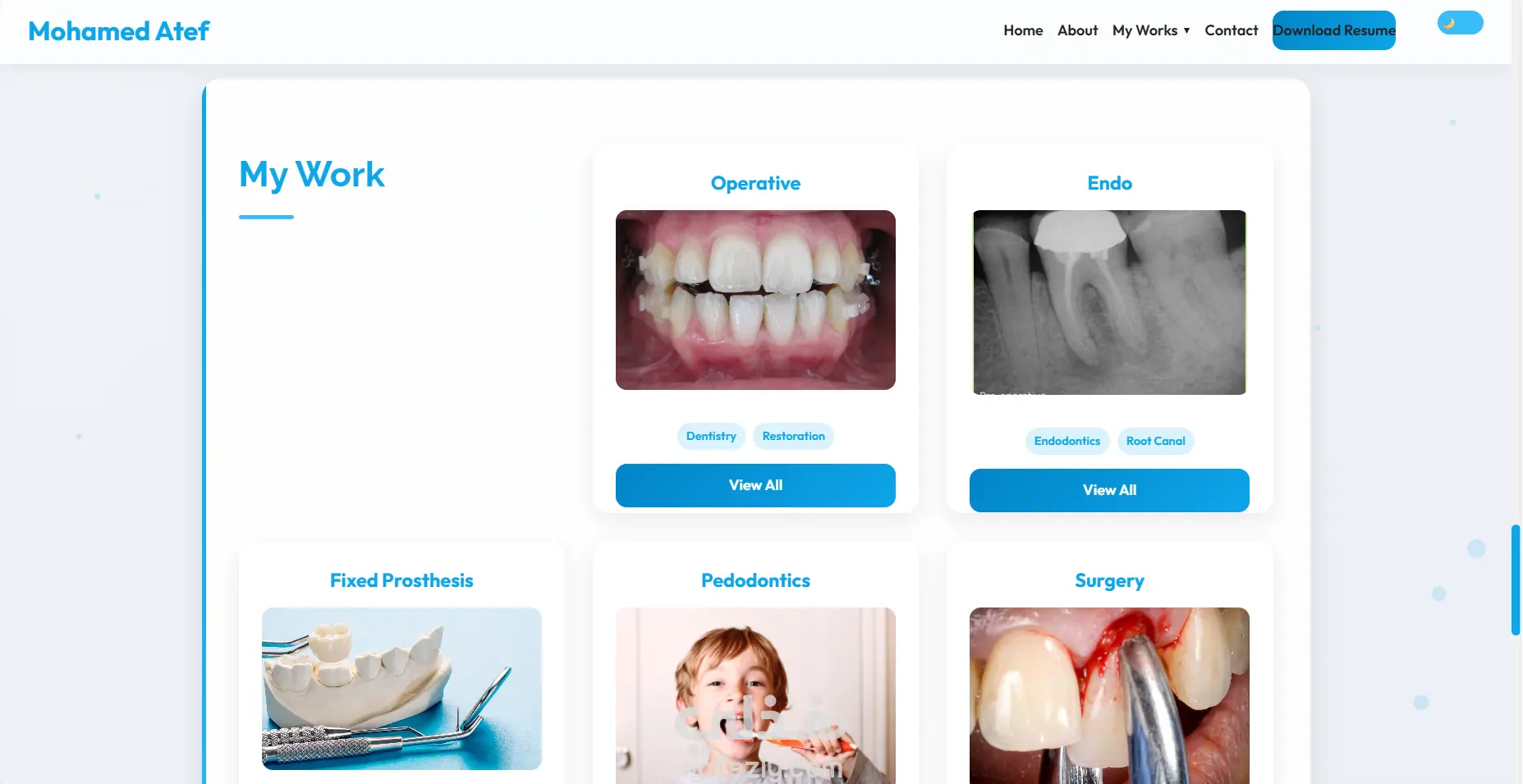Click View All under Endo
The width and height of the screenshot is (1523, 784).
point(1109,490)
